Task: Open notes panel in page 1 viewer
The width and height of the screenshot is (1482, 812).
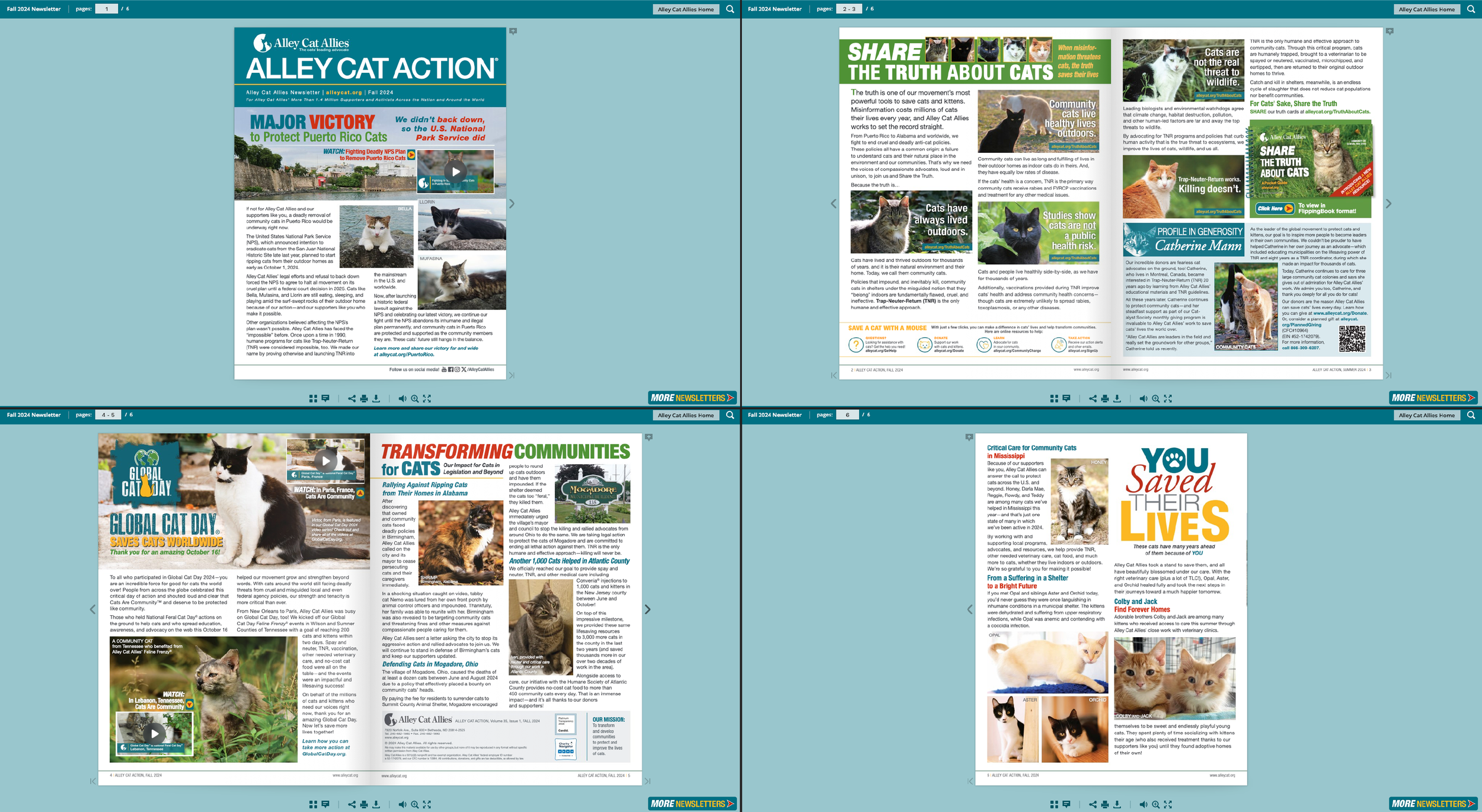Action: pos(325,398)
